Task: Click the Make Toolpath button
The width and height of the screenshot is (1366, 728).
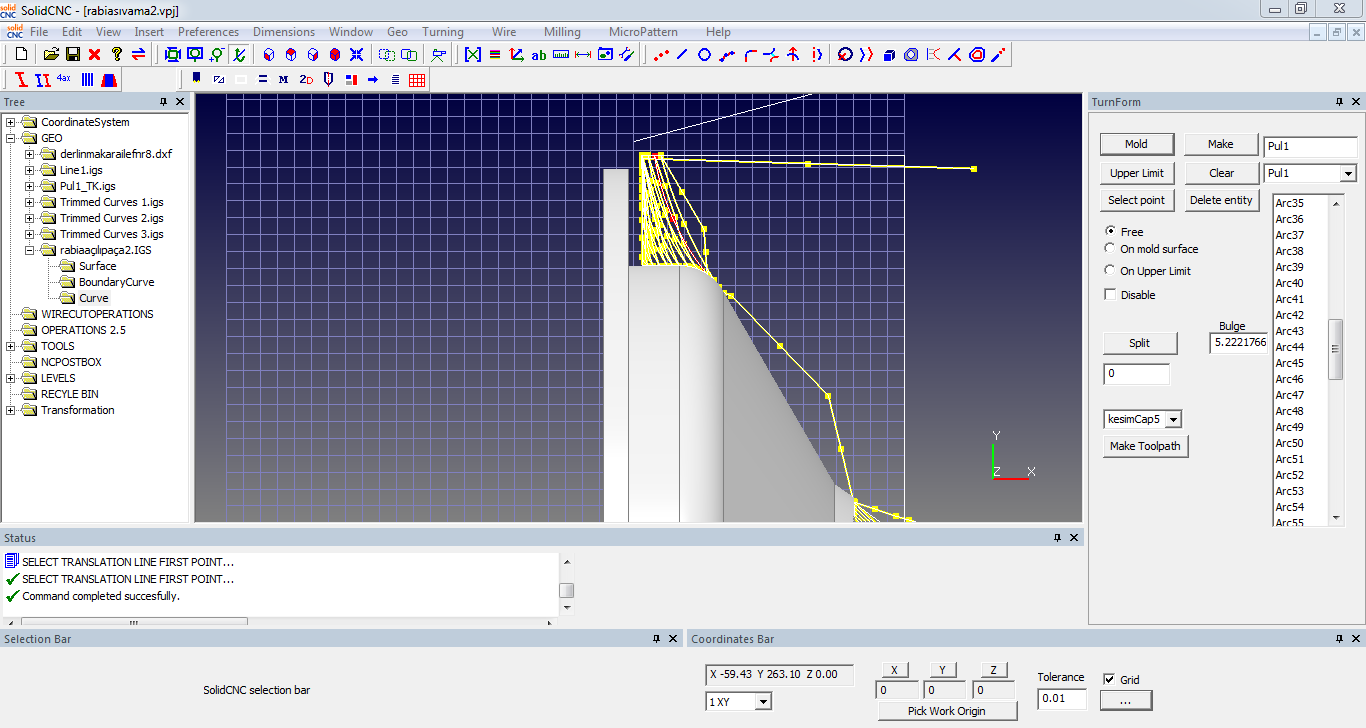Action: point(1145,446)
